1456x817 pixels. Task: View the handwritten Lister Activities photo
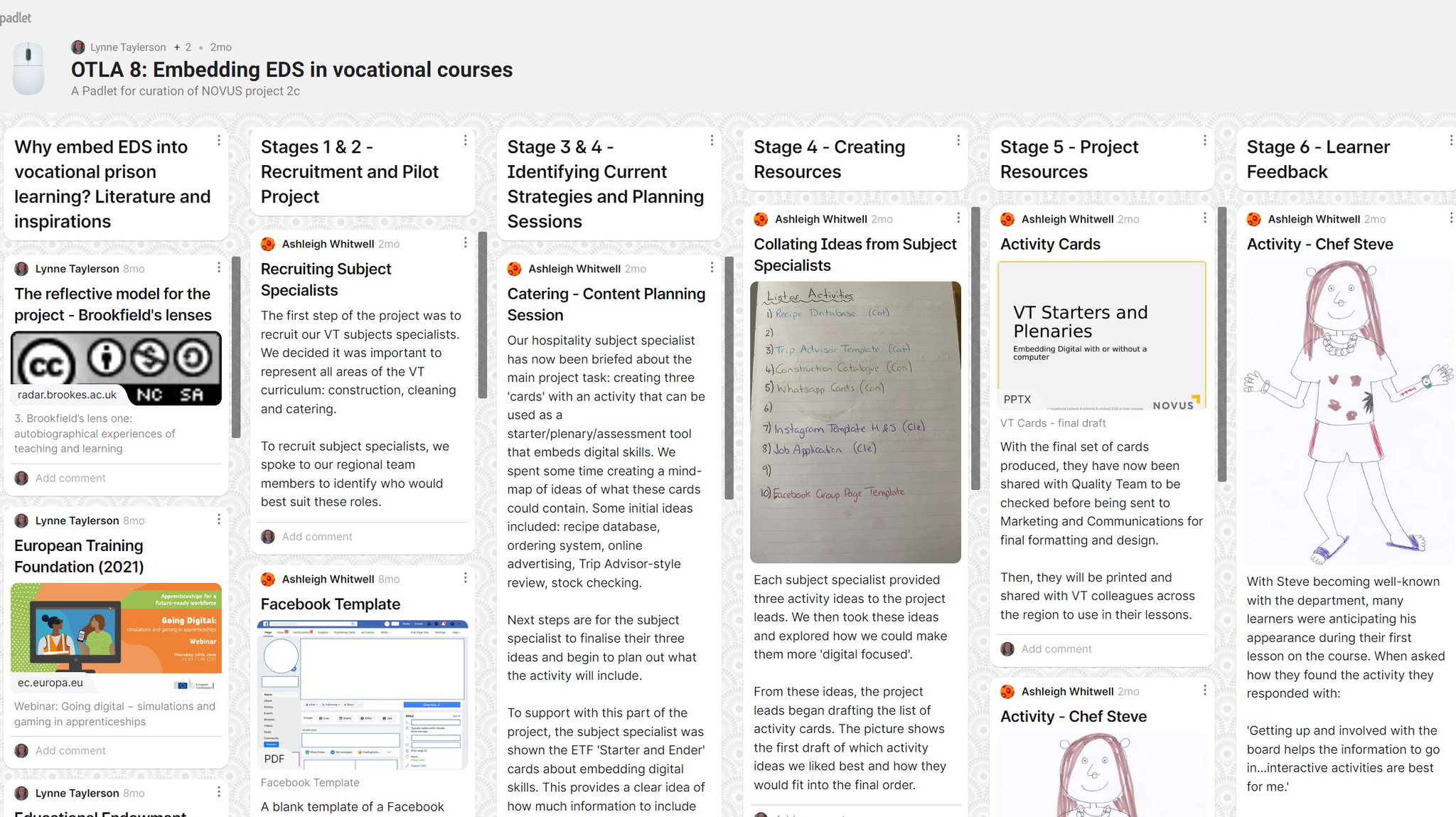tap(855, 422)
